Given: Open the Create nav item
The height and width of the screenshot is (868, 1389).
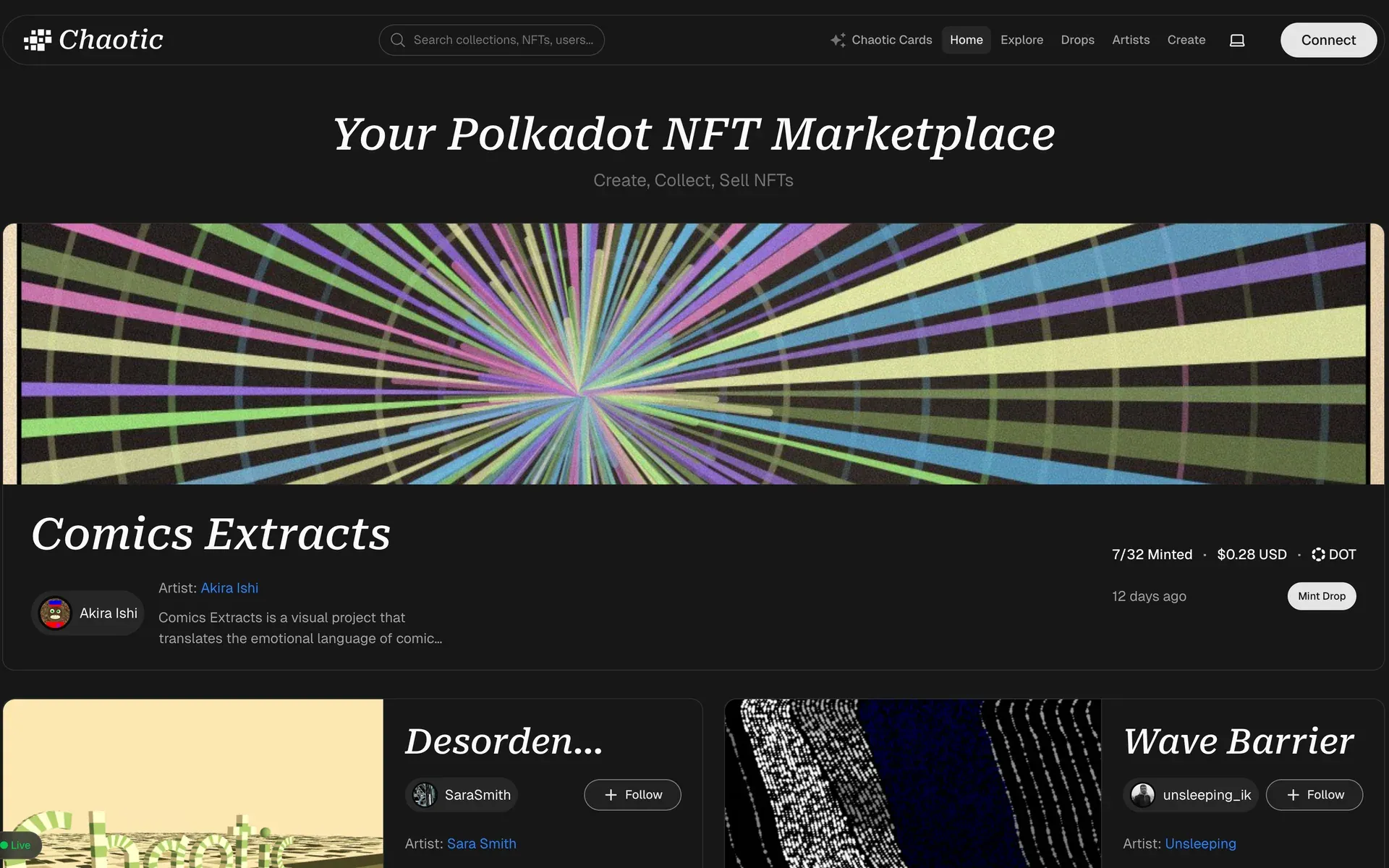Looking at the screenshot, I should tap(1186, 40).
